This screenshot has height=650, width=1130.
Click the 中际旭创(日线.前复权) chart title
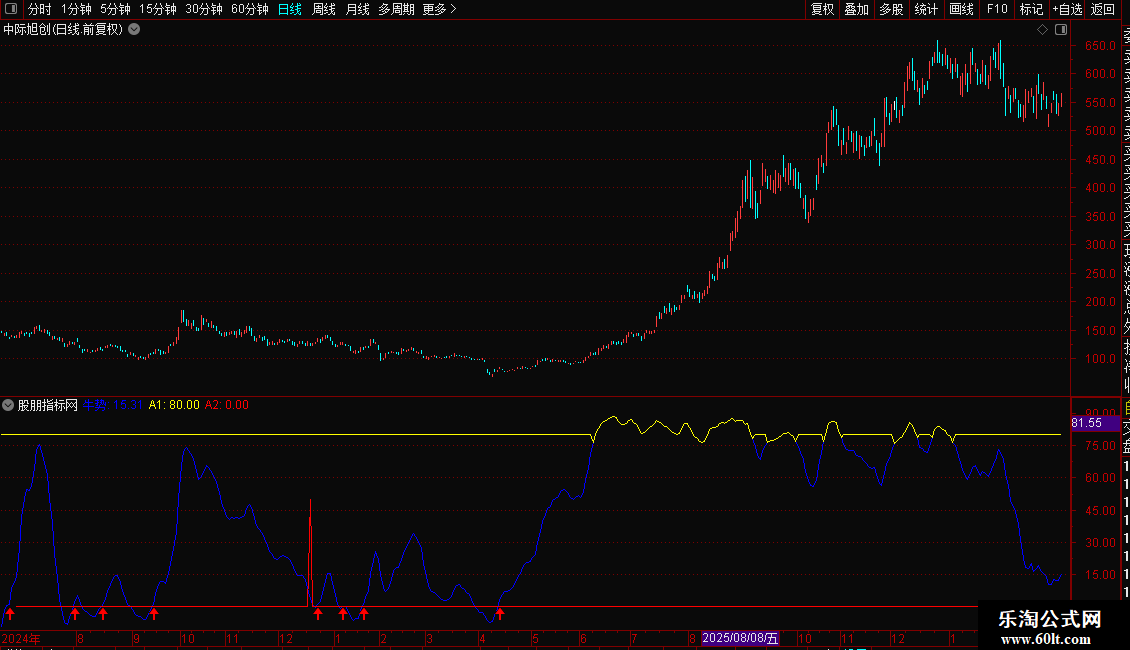[x=63, y=30]
